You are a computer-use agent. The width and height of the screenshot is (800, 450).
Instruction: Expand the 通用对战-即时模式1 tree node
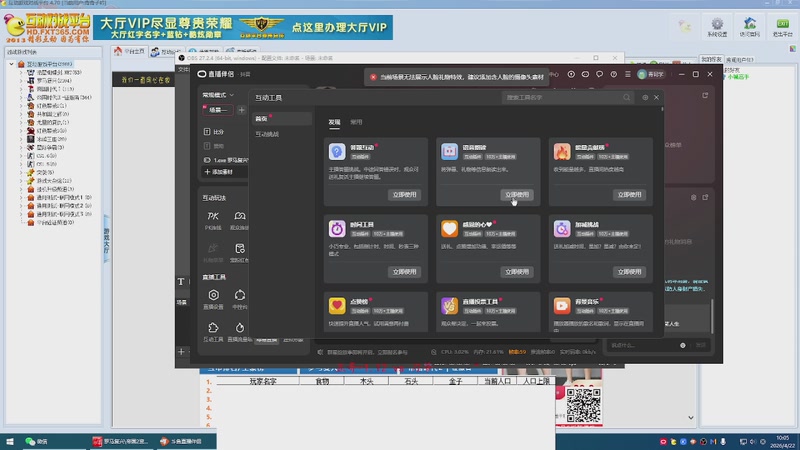coord(21,197)
